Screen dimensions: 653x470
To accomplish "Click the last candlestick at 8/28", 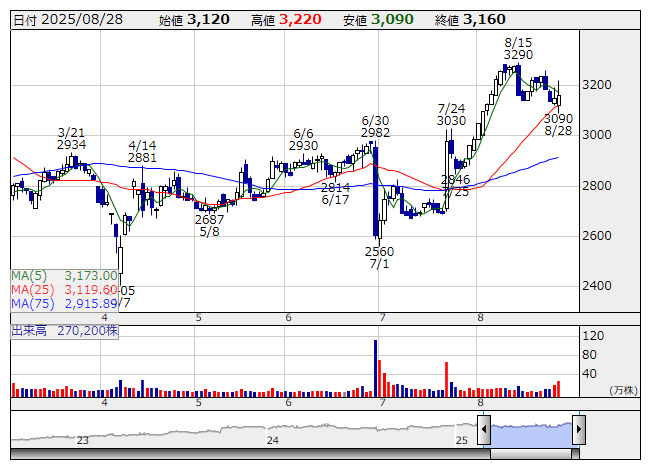I will (558, 98).
